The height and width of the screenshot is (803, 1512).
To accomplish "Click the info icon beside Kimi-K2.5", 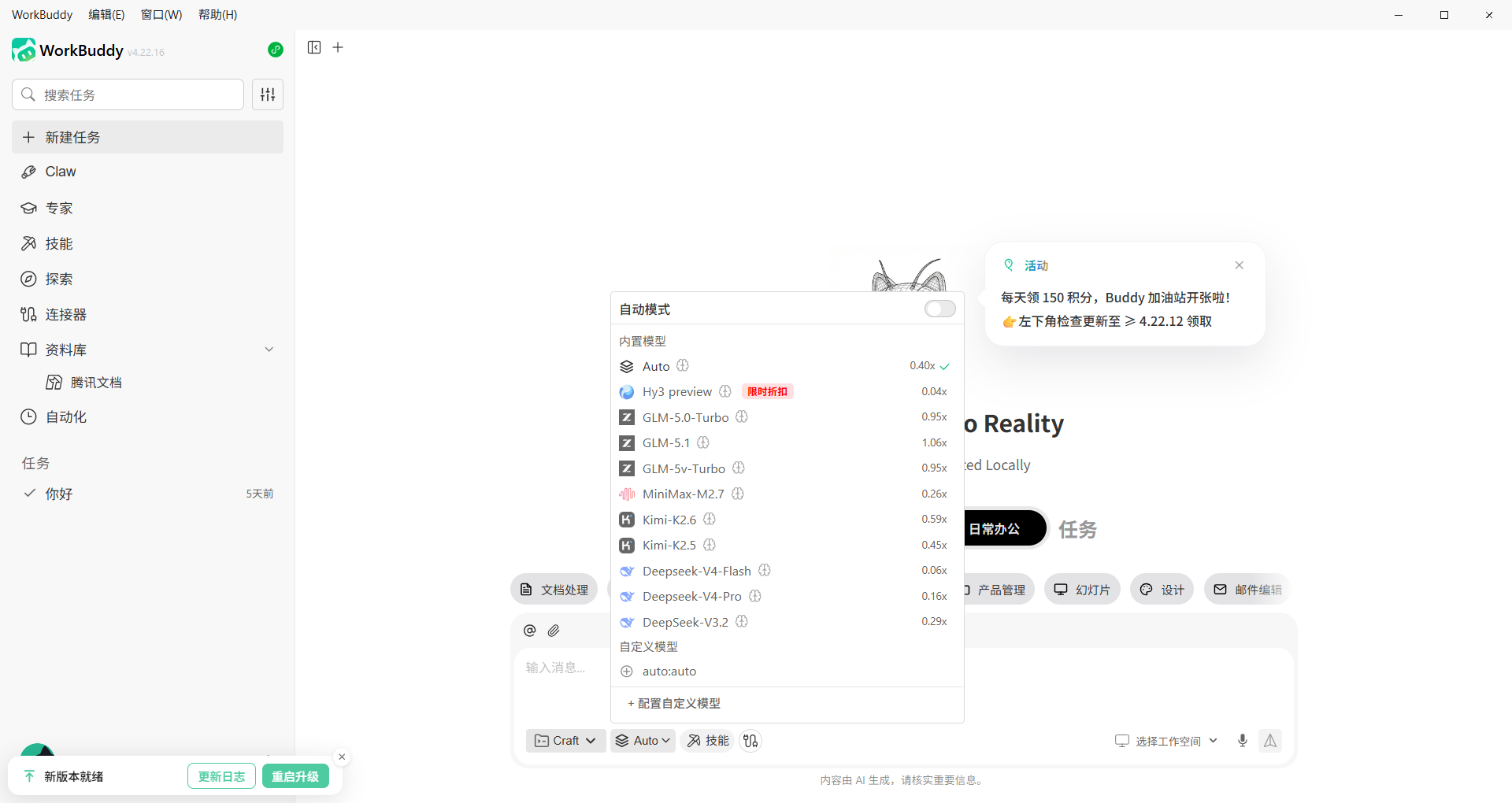I will click(x=710, y=545).
